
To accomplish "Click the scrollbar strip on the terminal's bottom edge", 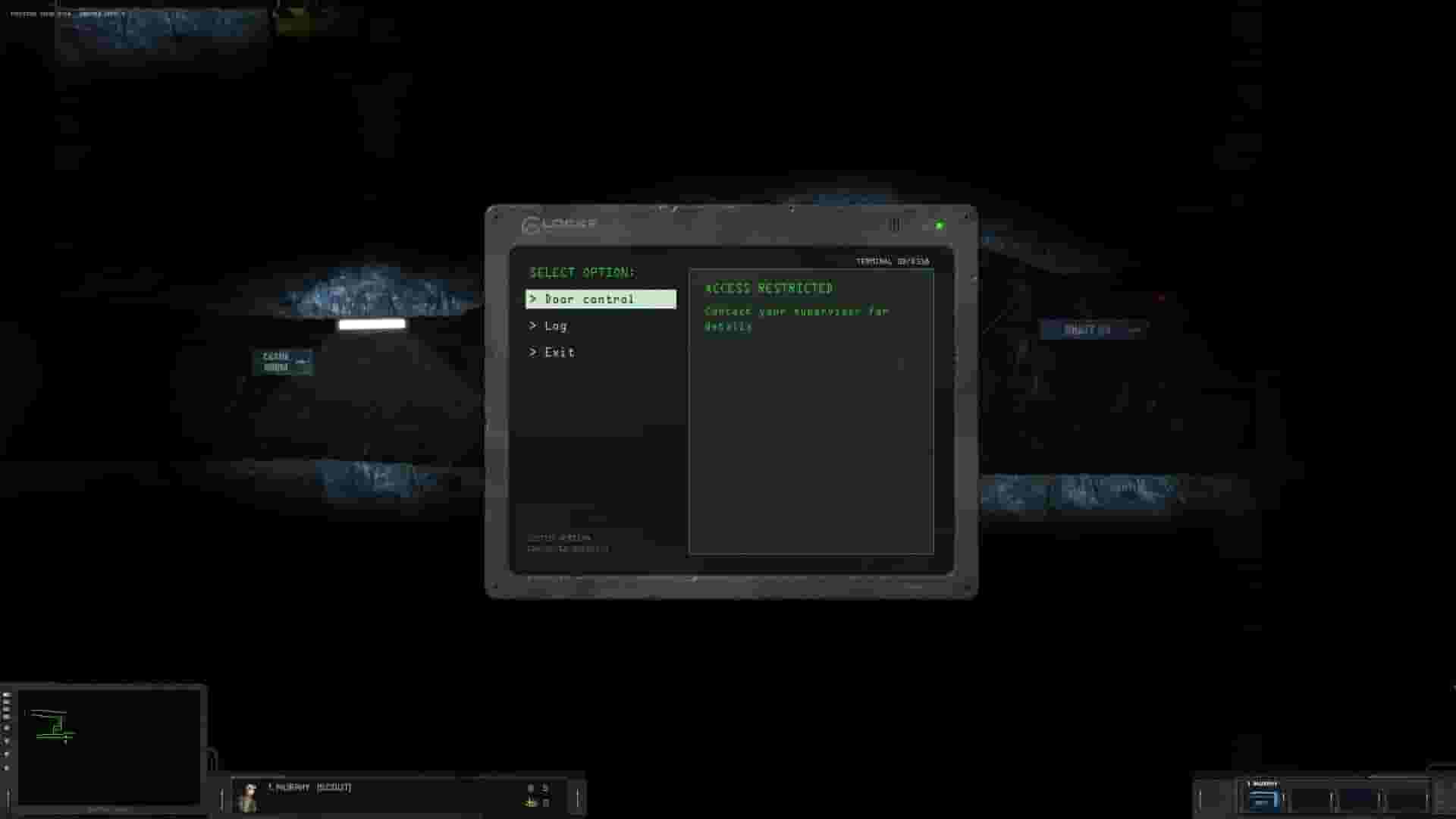I will click(x=728, y=578).
